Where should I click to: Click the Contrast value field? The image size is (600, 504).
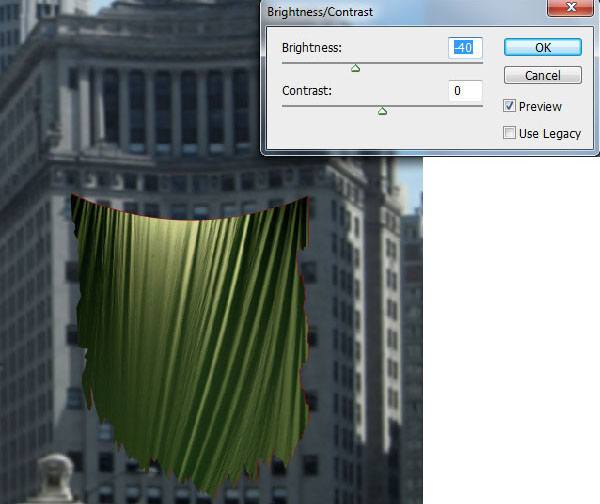(465, 91)
